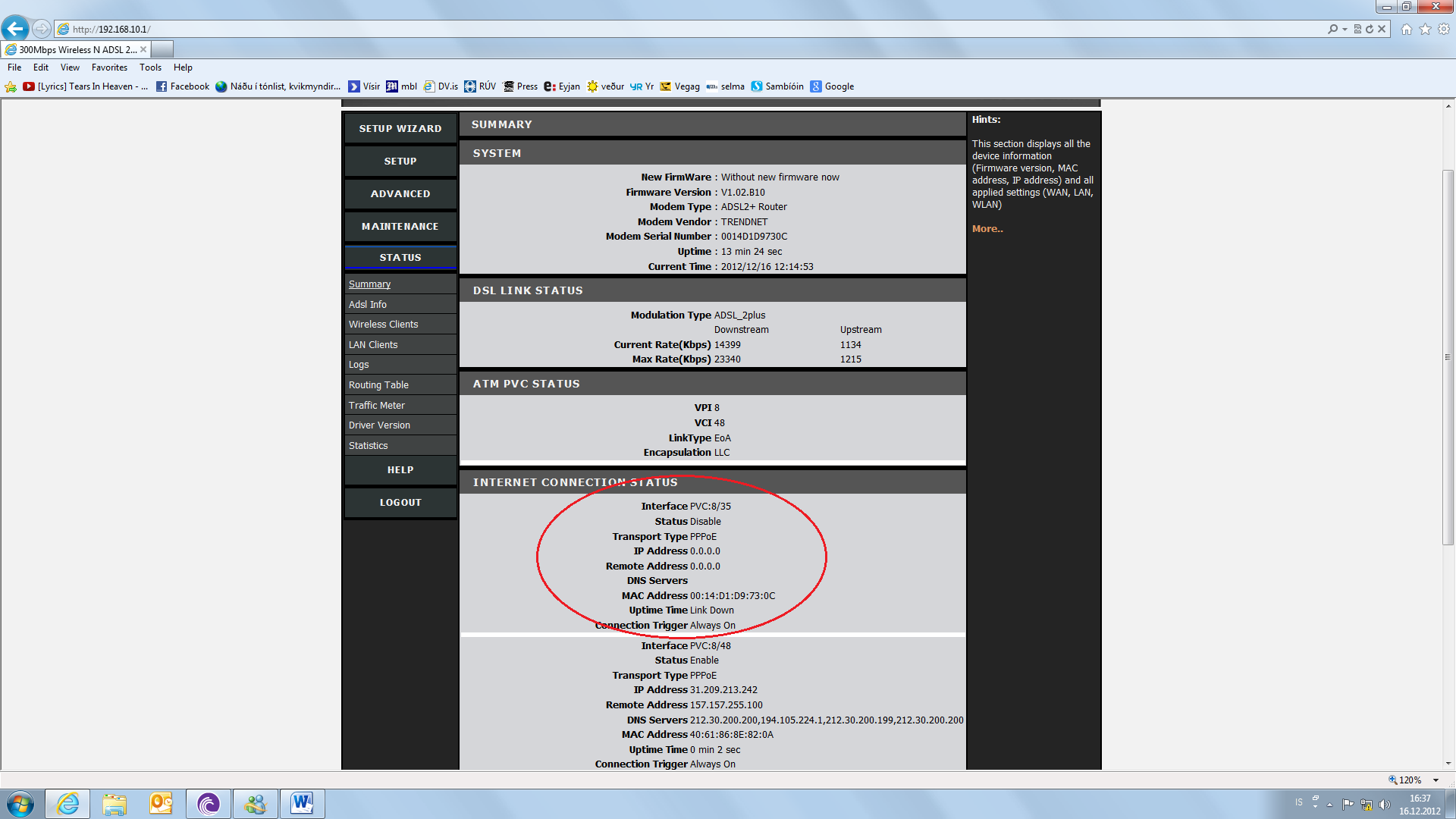Image resolution: width=1456 pixels, height=819 pixels.
Task: Launch Word from the taskbar
Action: [x=302, y=803]
